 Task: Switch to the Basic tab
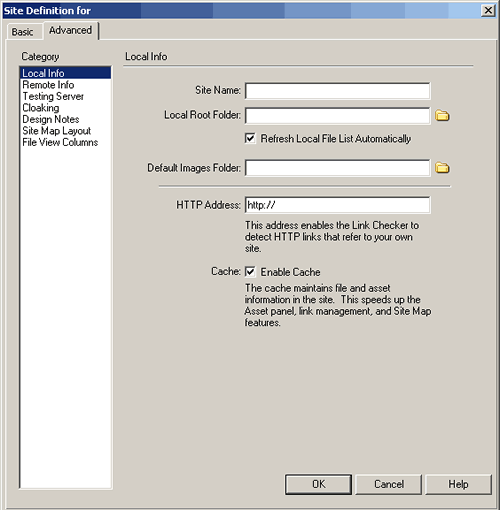[23, 32]
